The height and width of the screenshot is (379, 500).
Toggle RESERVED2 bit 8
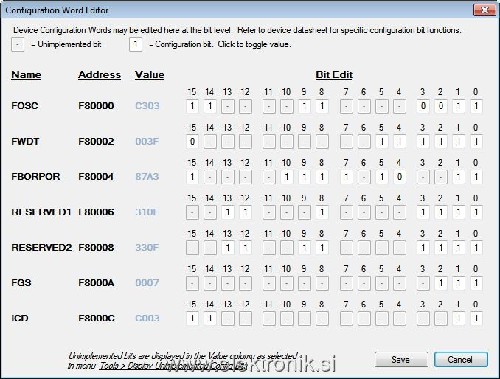(322, 248)
